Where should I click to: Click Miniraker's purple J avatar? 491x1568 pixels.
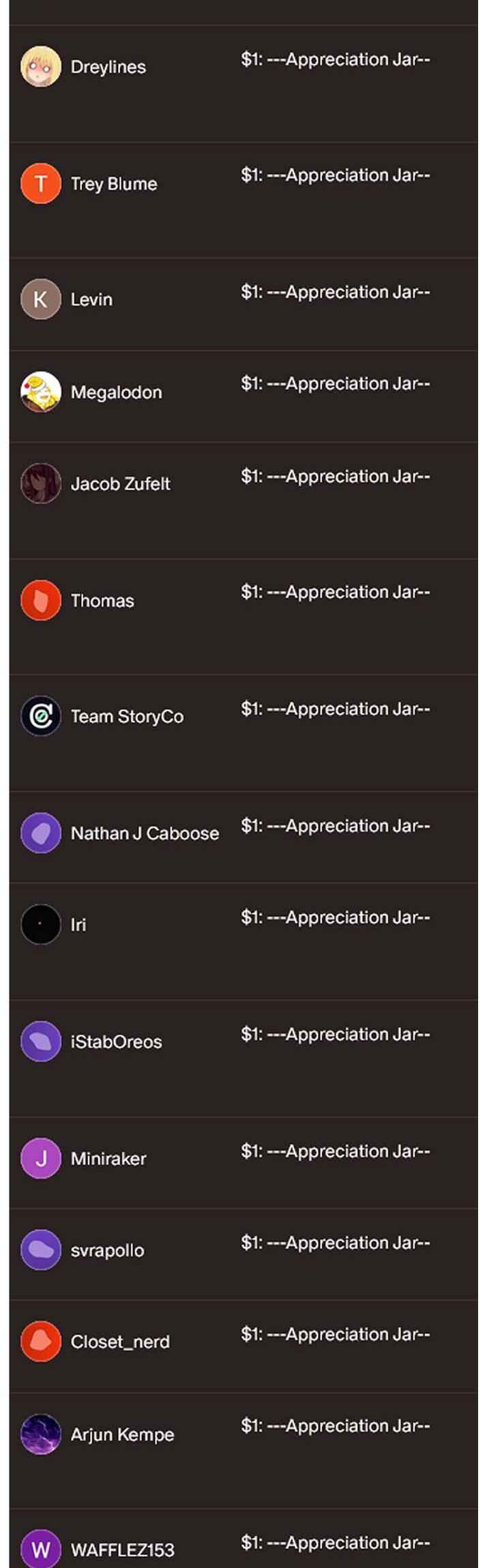41,1158
